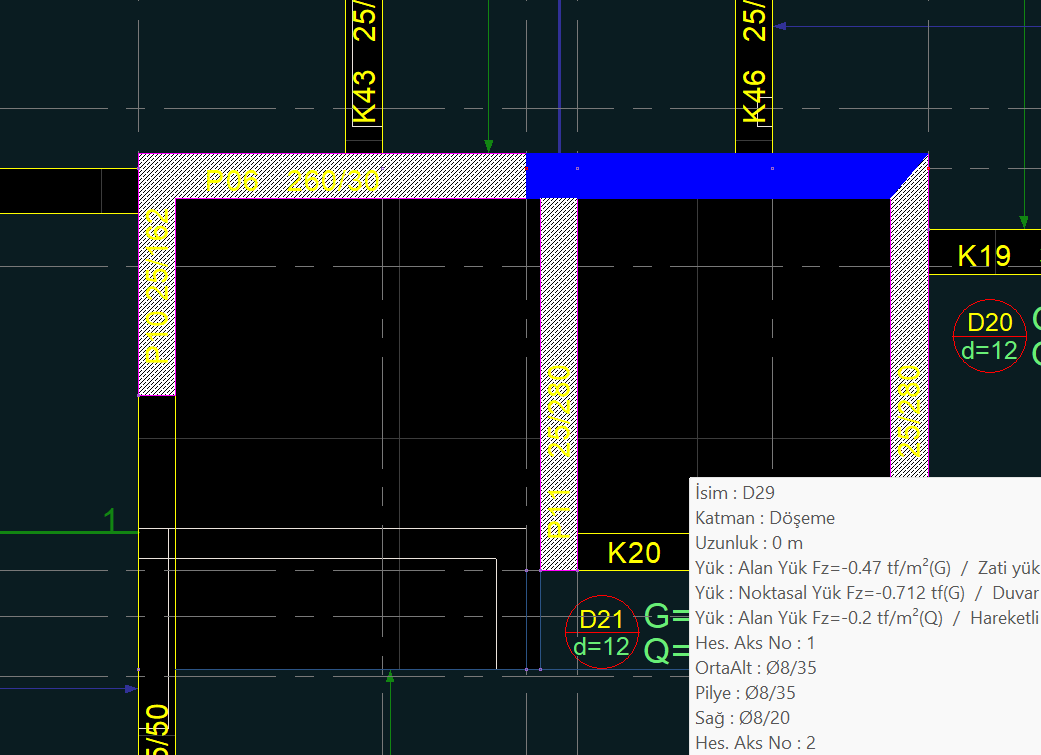Click the green down arrow above P06 wall
Viewport: 1041px width, 755px height.
coord(488,144)
